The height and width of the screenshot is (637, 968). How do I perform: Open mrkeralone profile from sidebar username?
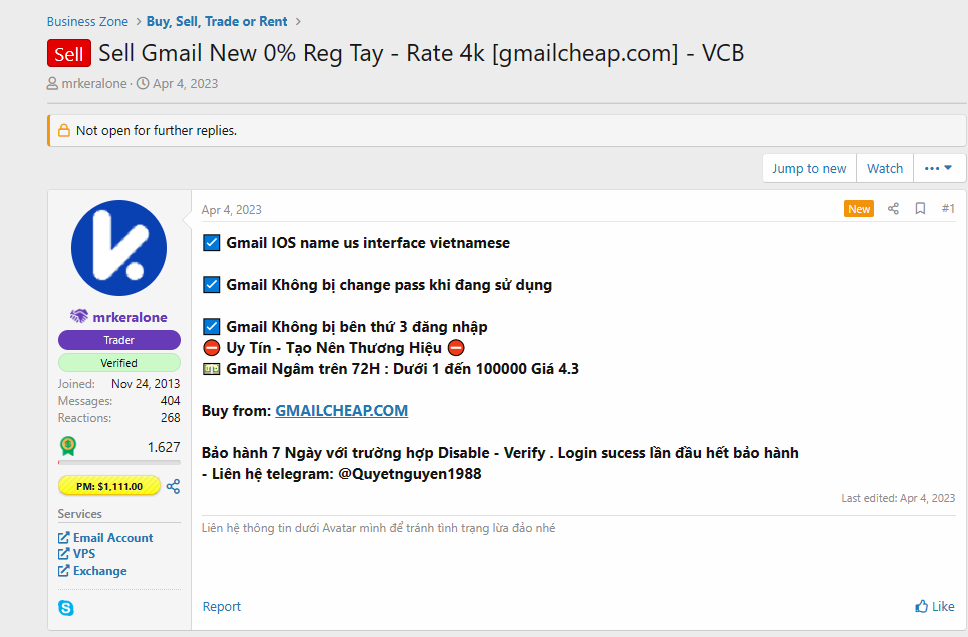[x=130, y=317]
